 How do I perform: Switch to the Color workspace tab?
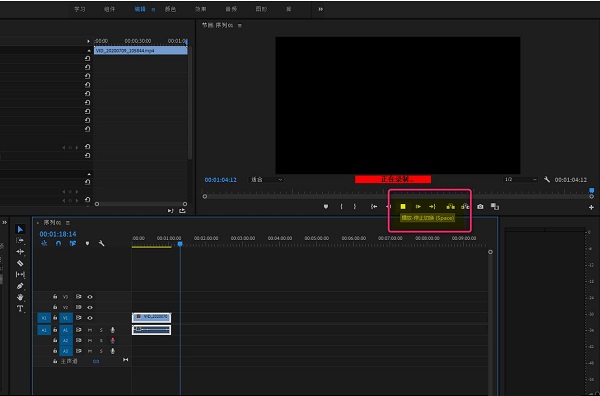pyautogui.click(x=170, y=9)
